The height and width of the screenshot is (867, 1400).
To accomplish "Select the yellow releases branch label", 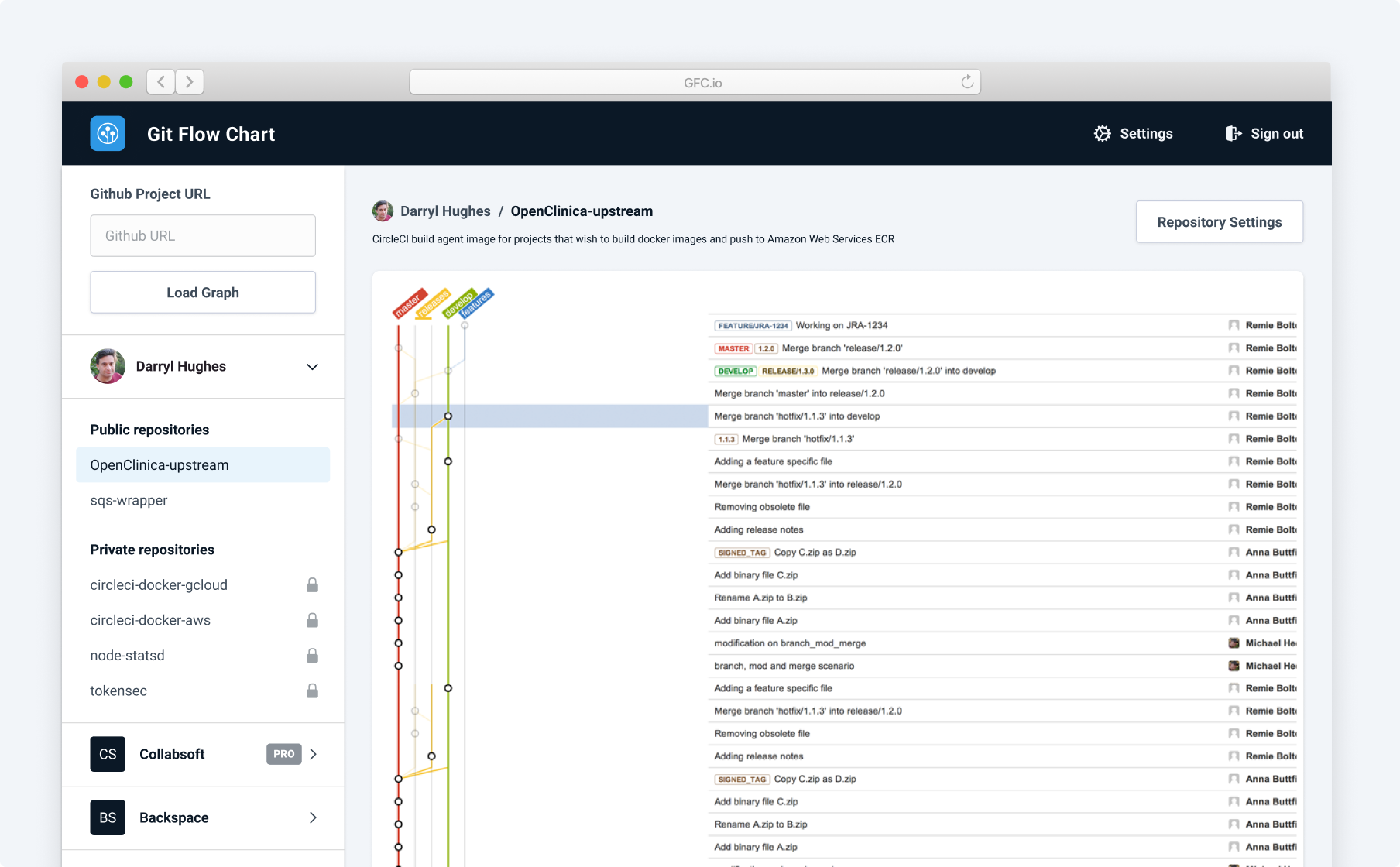I will tap(434, 303).
